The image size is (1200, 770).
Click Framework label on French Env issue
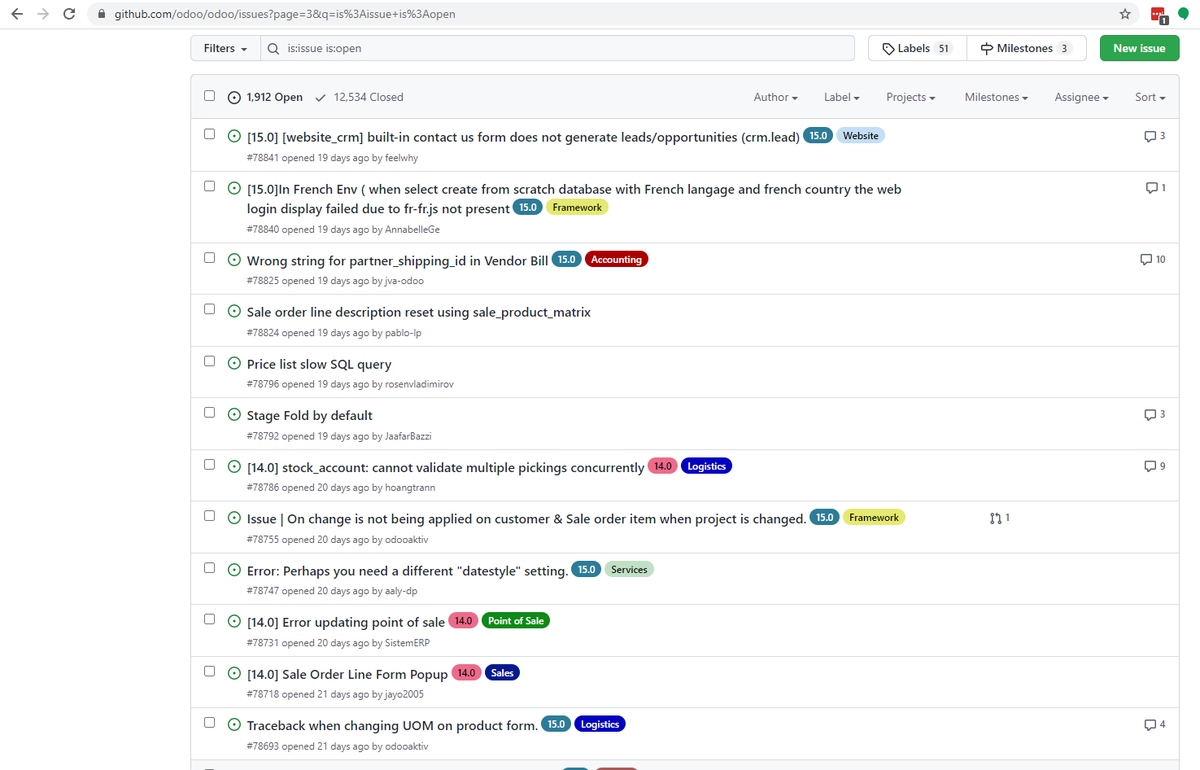[577, 207]
